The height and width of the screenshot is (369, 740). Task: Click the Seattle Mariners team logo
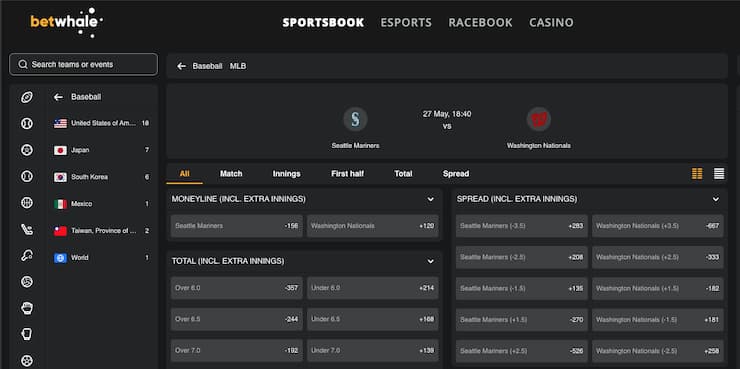point(355,119)
